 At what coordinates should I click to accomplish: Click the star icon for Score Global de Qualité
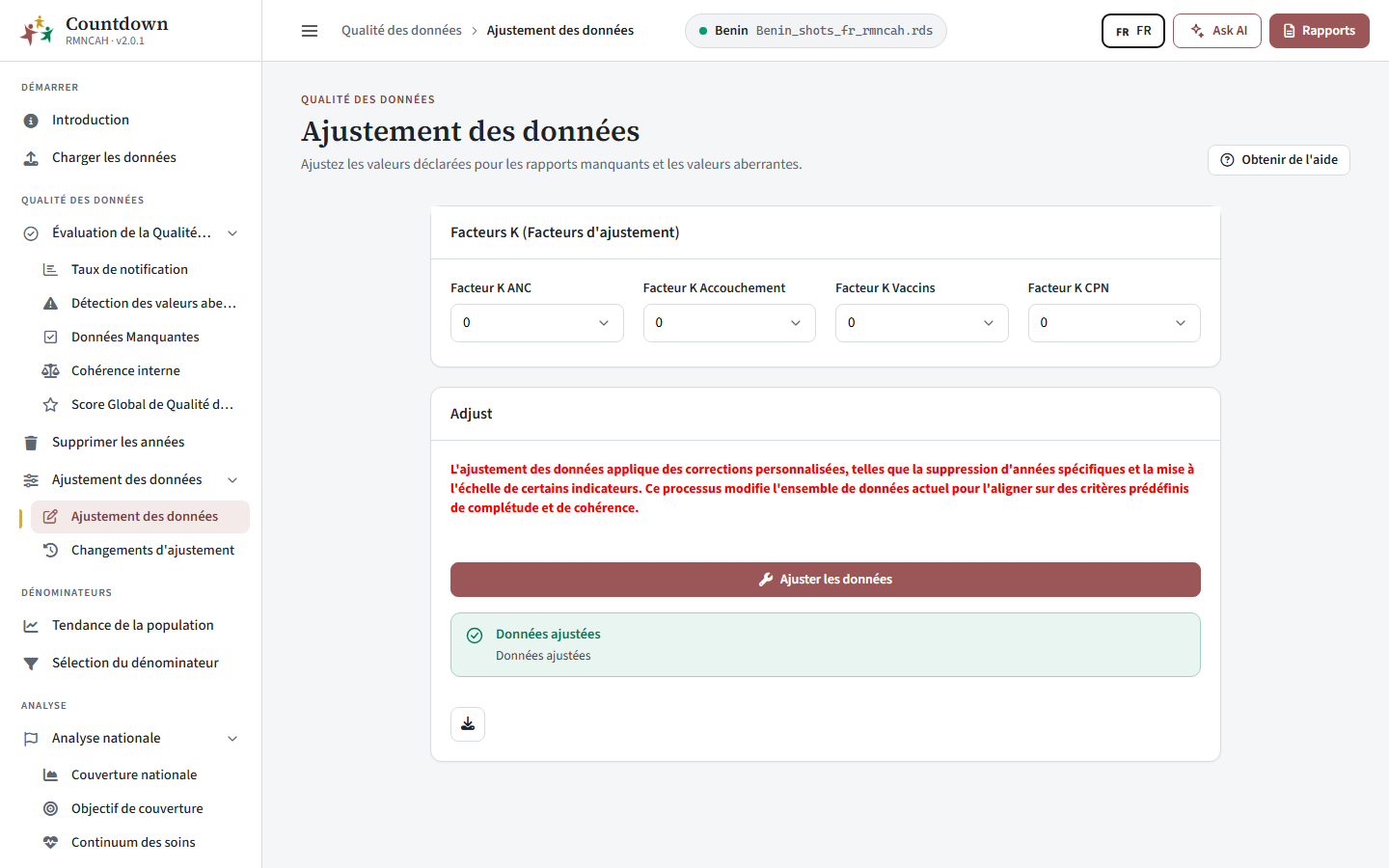[x=50, y=405]
